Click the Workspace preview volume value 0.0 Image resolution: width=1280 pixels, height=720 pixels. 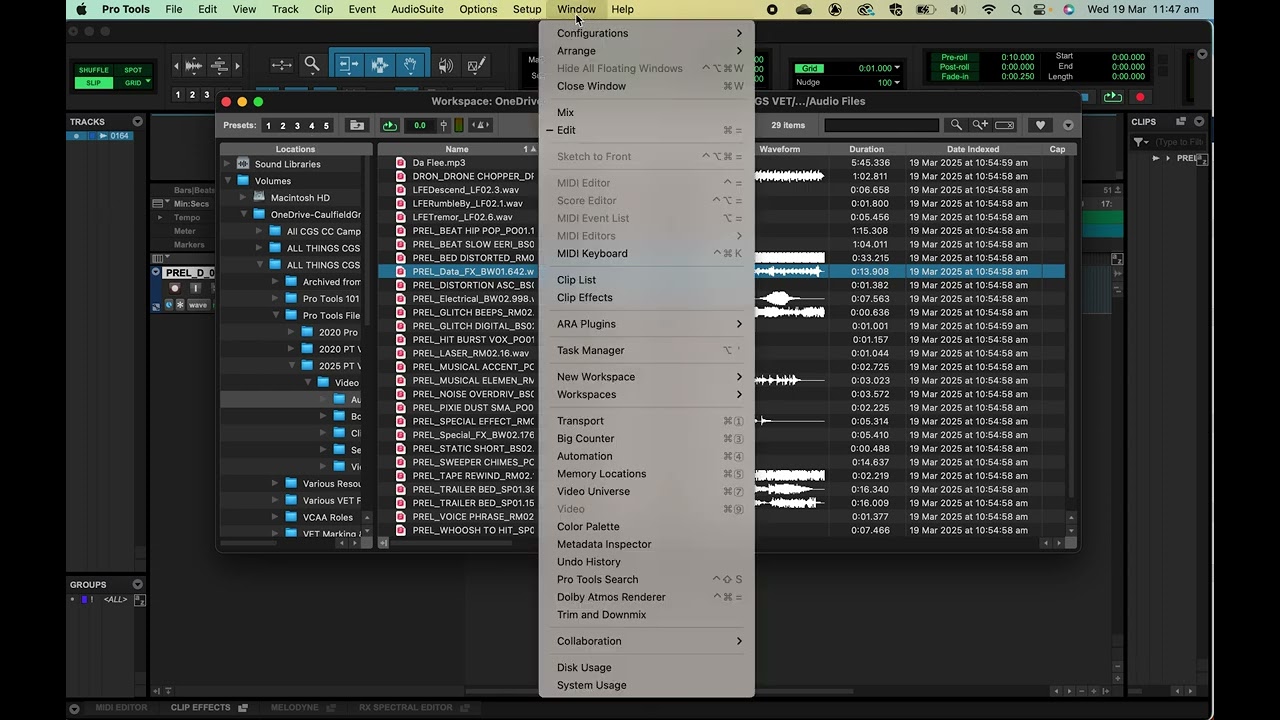tap(419, 125)
